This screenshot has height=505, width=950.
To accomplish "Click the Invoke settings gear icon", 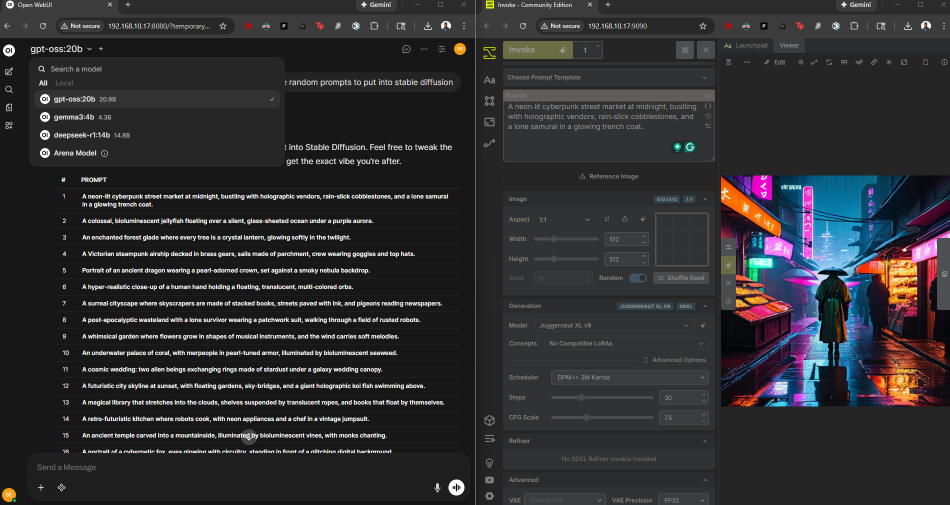I will tap(489, 495).
